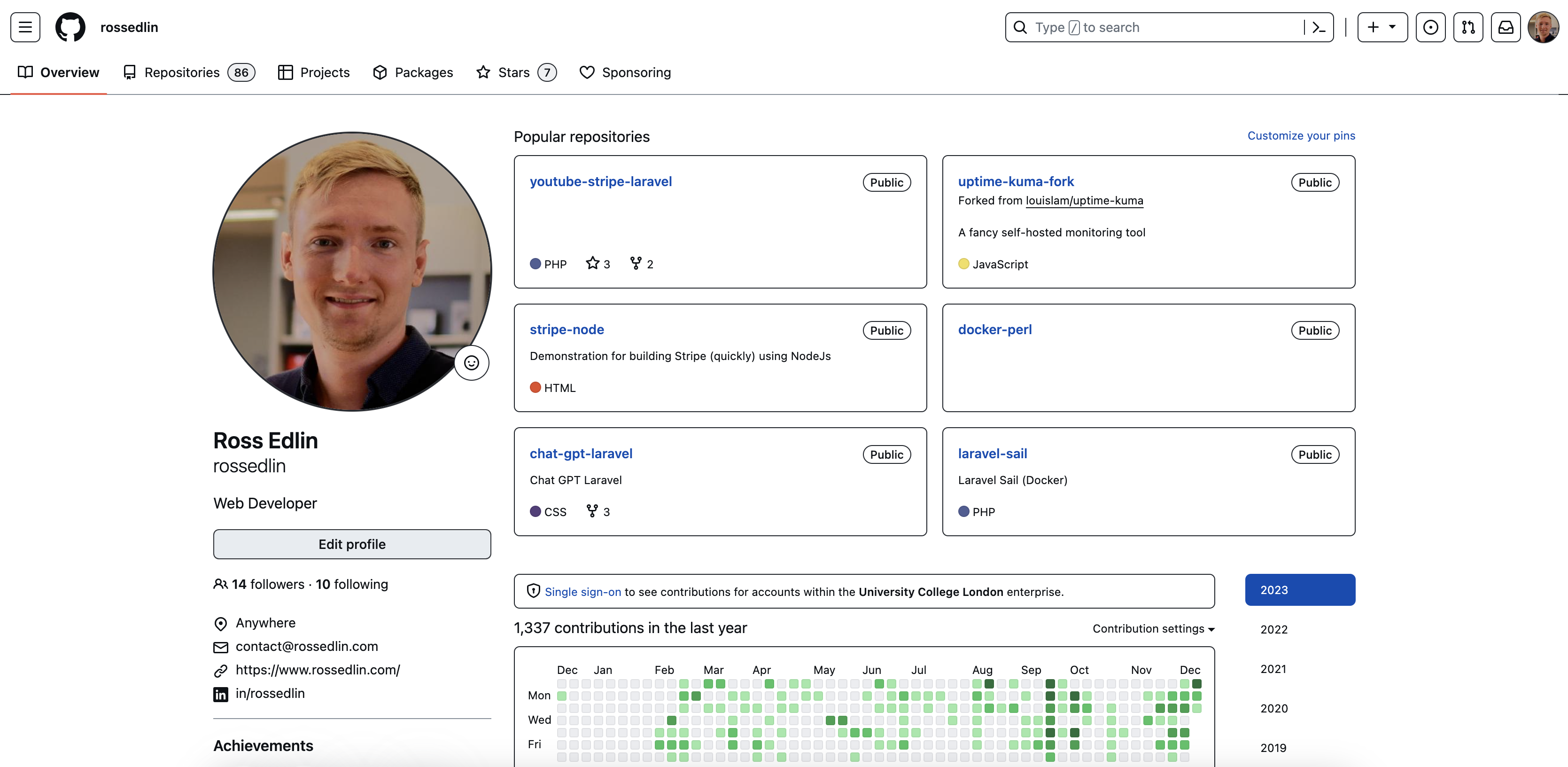The height and width of the screenshot is (767, 1568).
Task: Click the HTML language dot on stripe-node
Action: coord(535,387)
